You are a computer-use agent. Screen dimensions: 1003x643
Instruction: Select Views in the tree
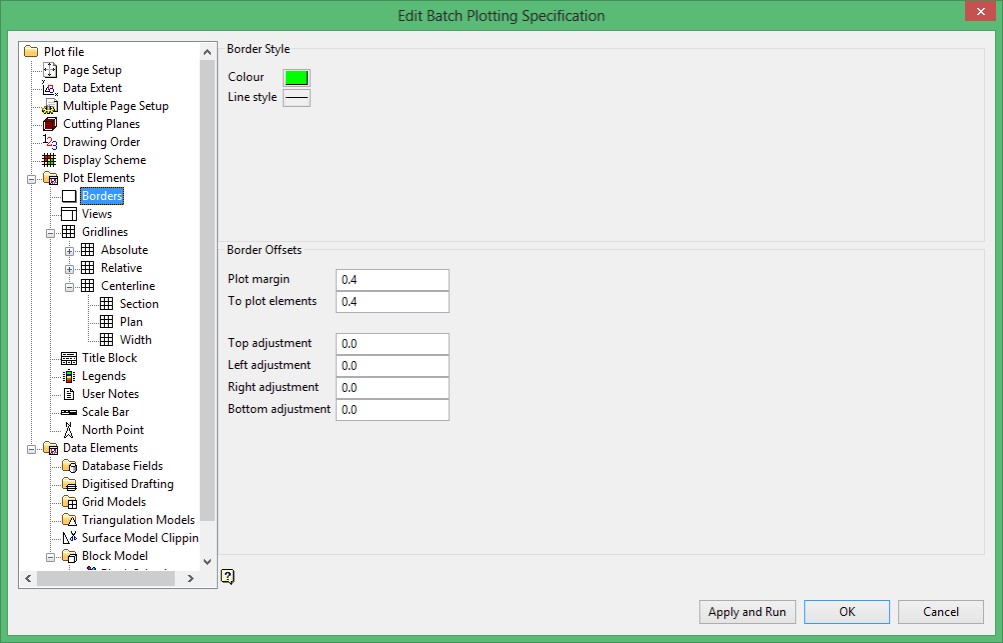(97, 214)
